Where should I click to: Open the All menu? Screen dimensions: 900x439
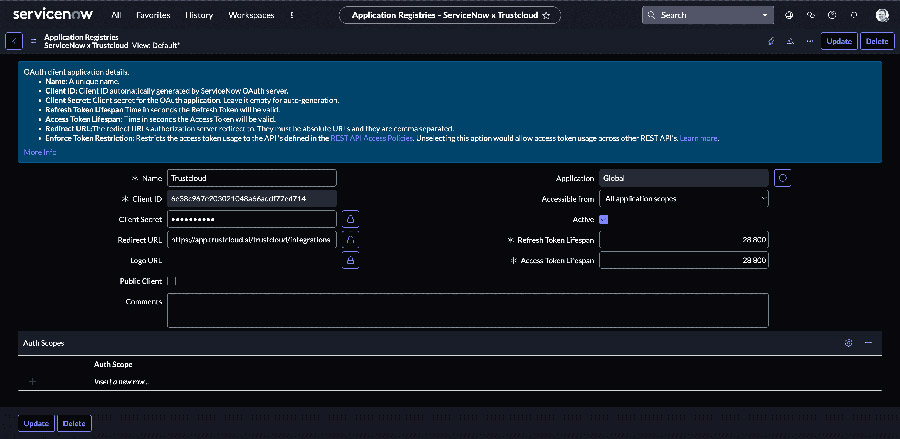pyautogui.click(x=117, y=15)
